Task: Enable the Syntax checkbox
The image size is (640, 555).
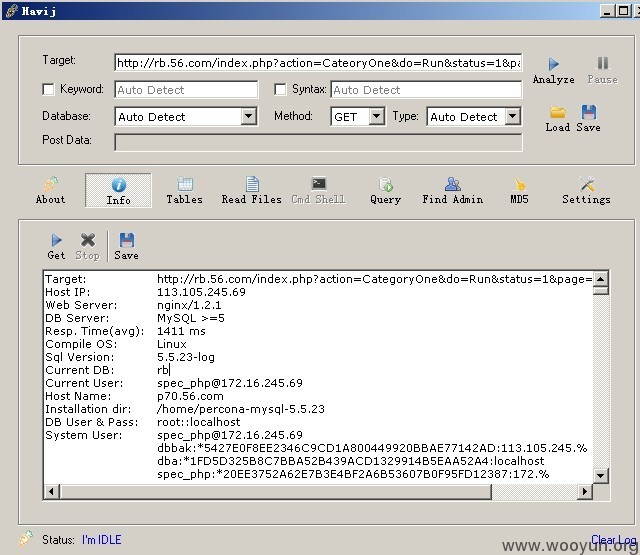Action: pos(280,89)
